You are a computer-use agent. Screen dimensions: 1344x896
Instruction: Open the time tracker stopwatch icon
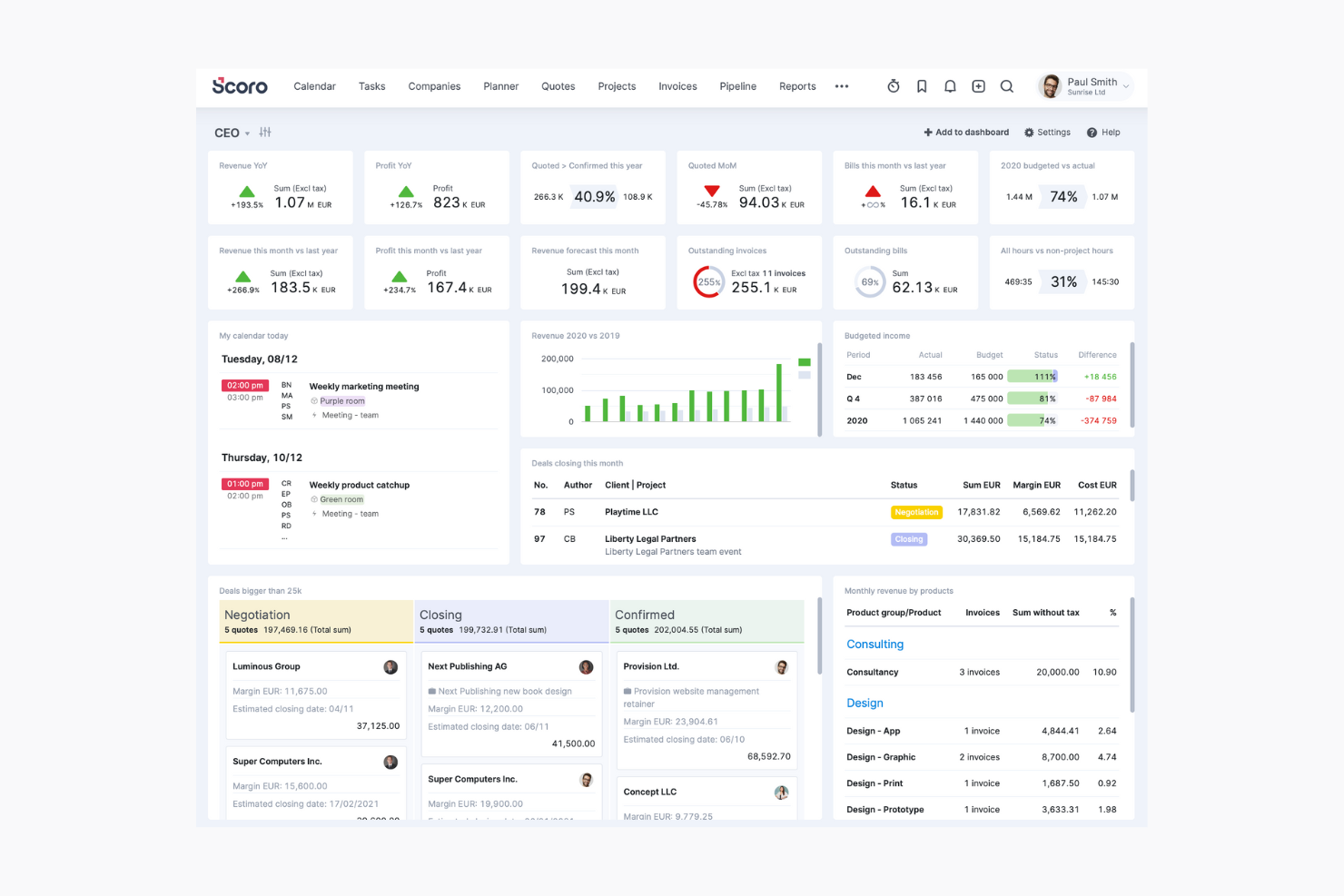(x=894, y=86)
